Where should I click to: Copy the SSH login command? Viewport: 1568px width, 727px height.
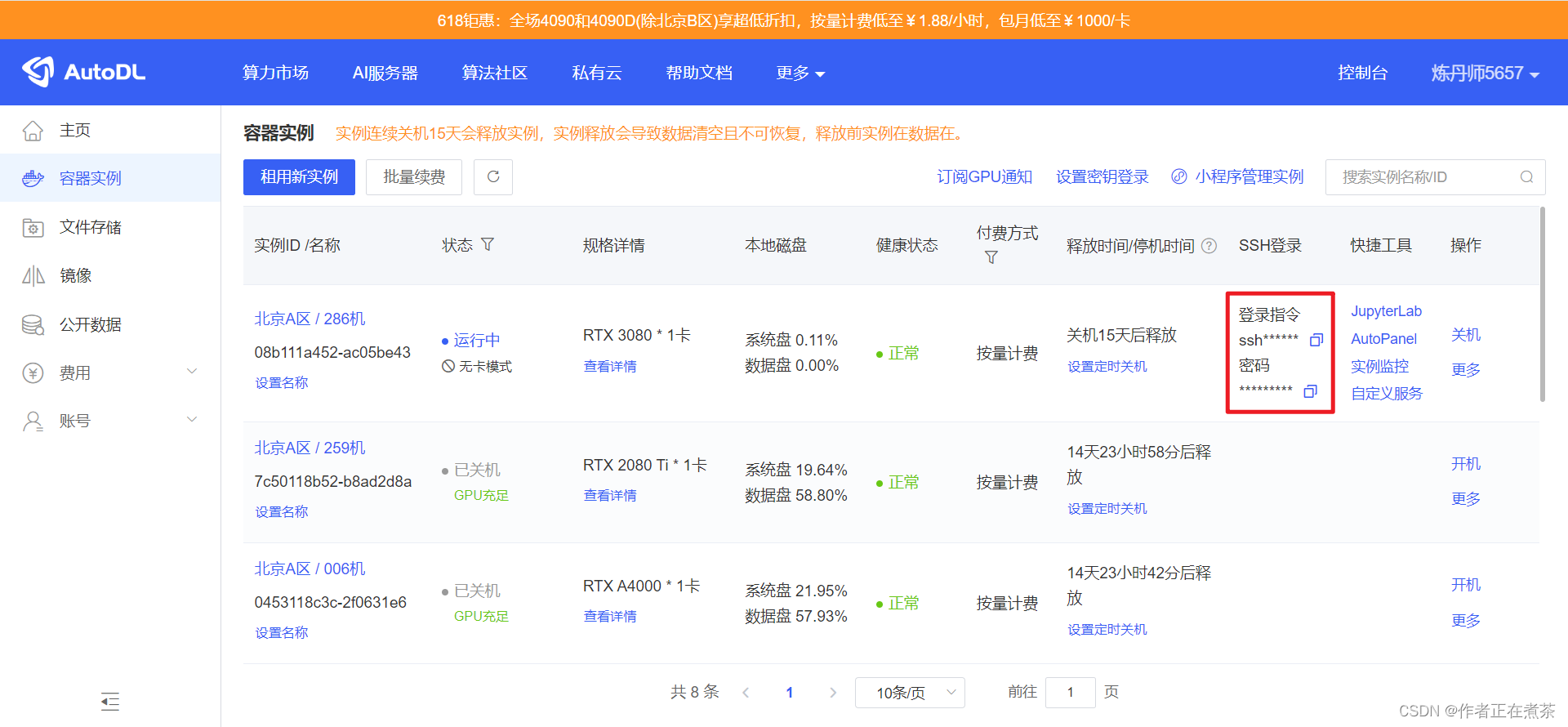point(1316,340)
